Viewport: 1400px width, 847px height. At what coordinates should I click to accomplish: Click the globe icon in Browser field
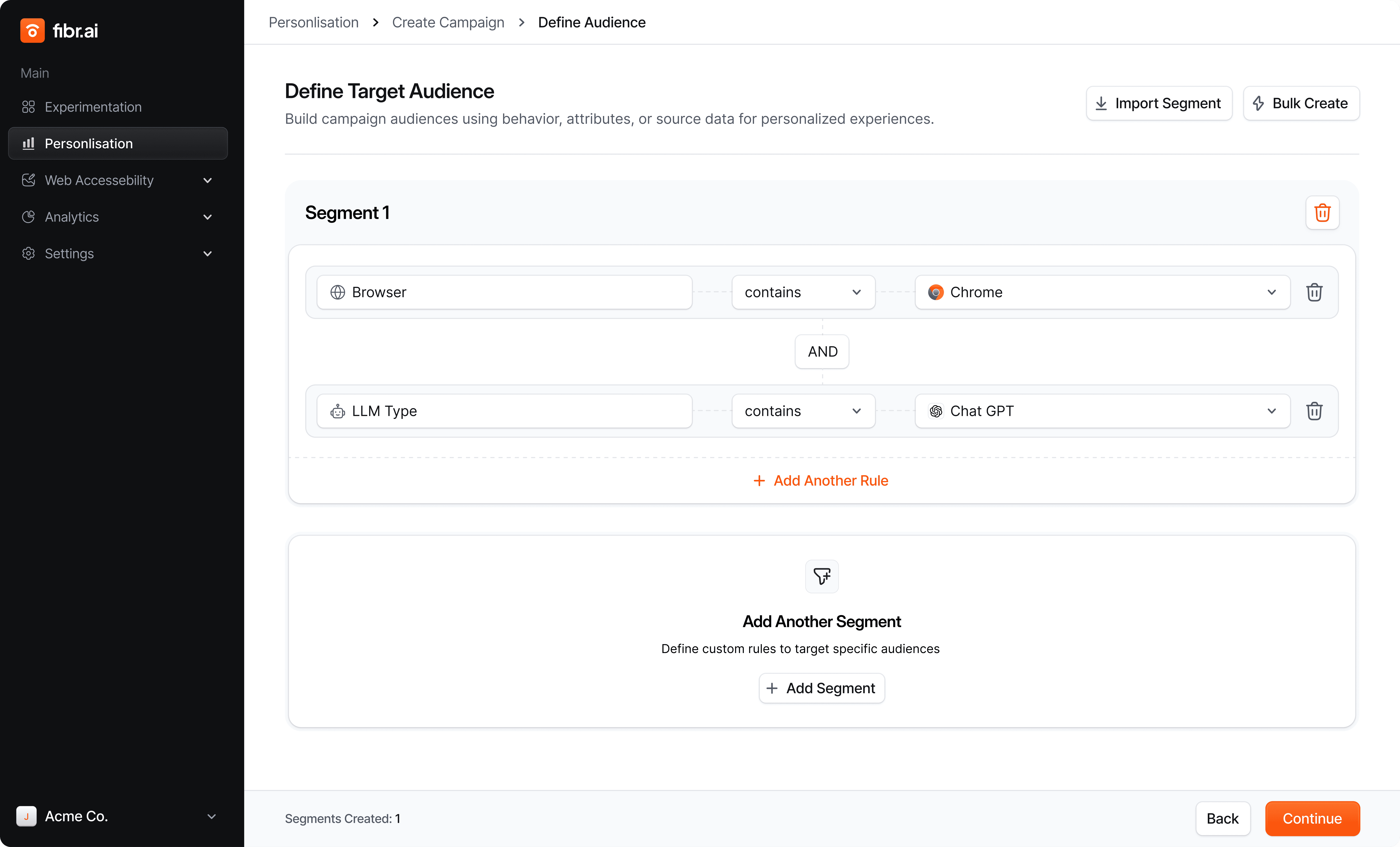[x=337, y=292]
